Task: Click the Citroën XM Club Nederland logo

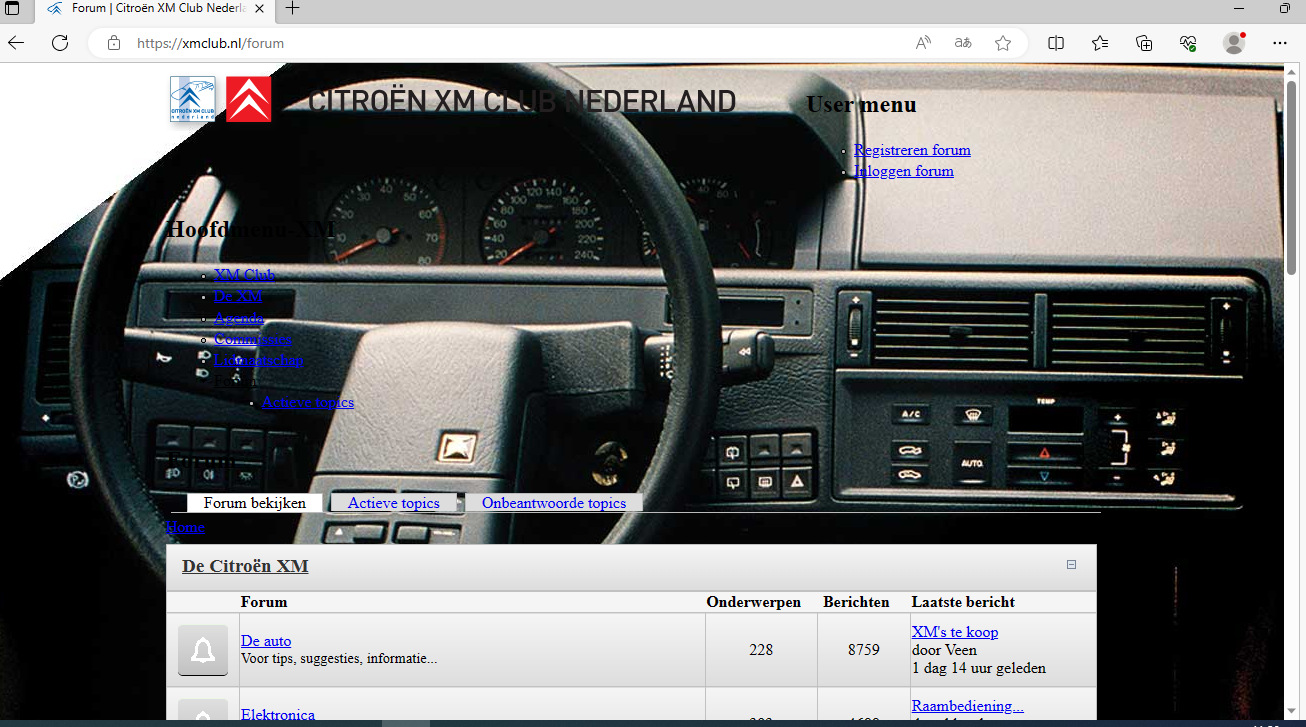Action: click(192, 99)
